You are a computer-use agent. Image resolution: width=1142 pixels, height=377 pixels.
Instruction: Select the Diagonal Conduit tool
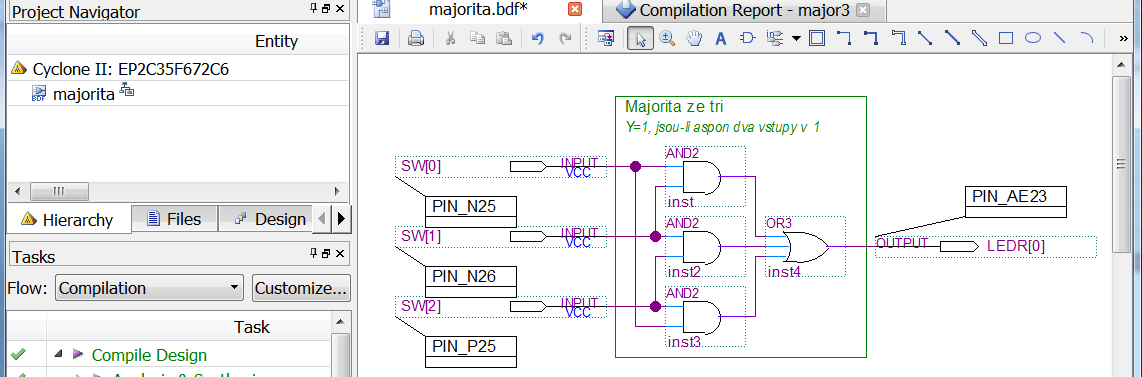tap(979, 39)
